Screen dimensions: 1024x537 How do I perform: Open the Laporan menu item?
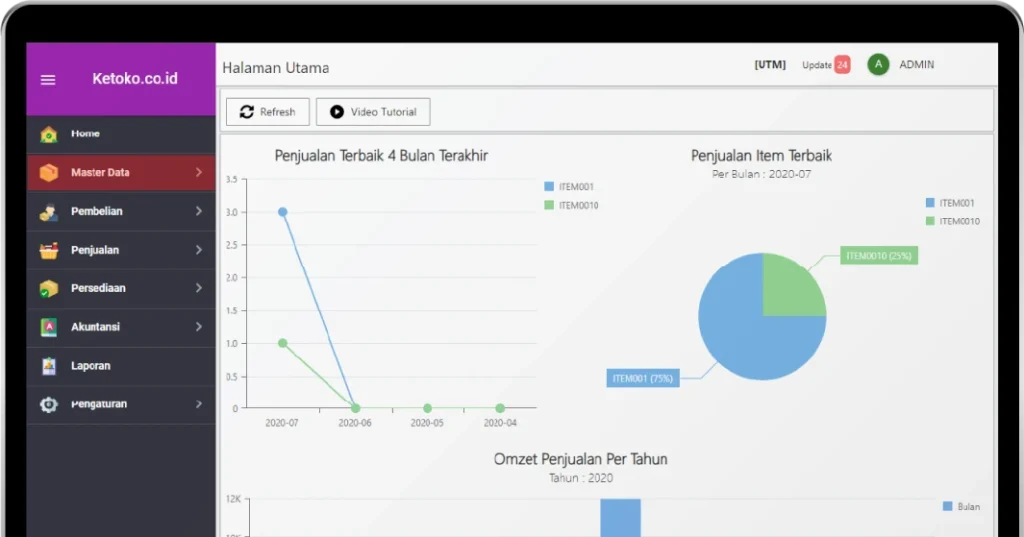point(121,366)
